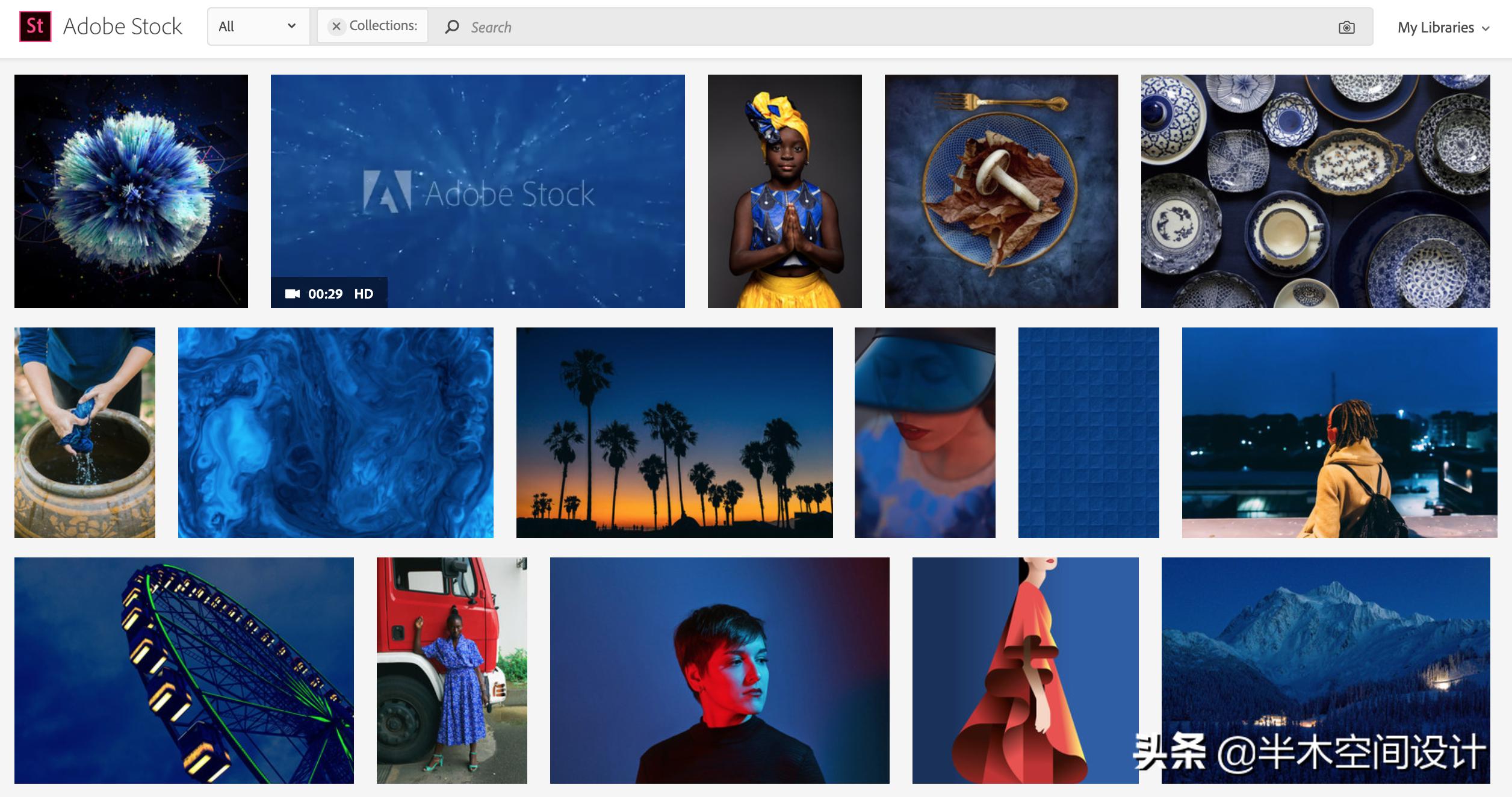Image resolution: width=1512 pixels, height=797 pixels.
Task: Open visual search camera icon
Action: [x=1346, y=27]
